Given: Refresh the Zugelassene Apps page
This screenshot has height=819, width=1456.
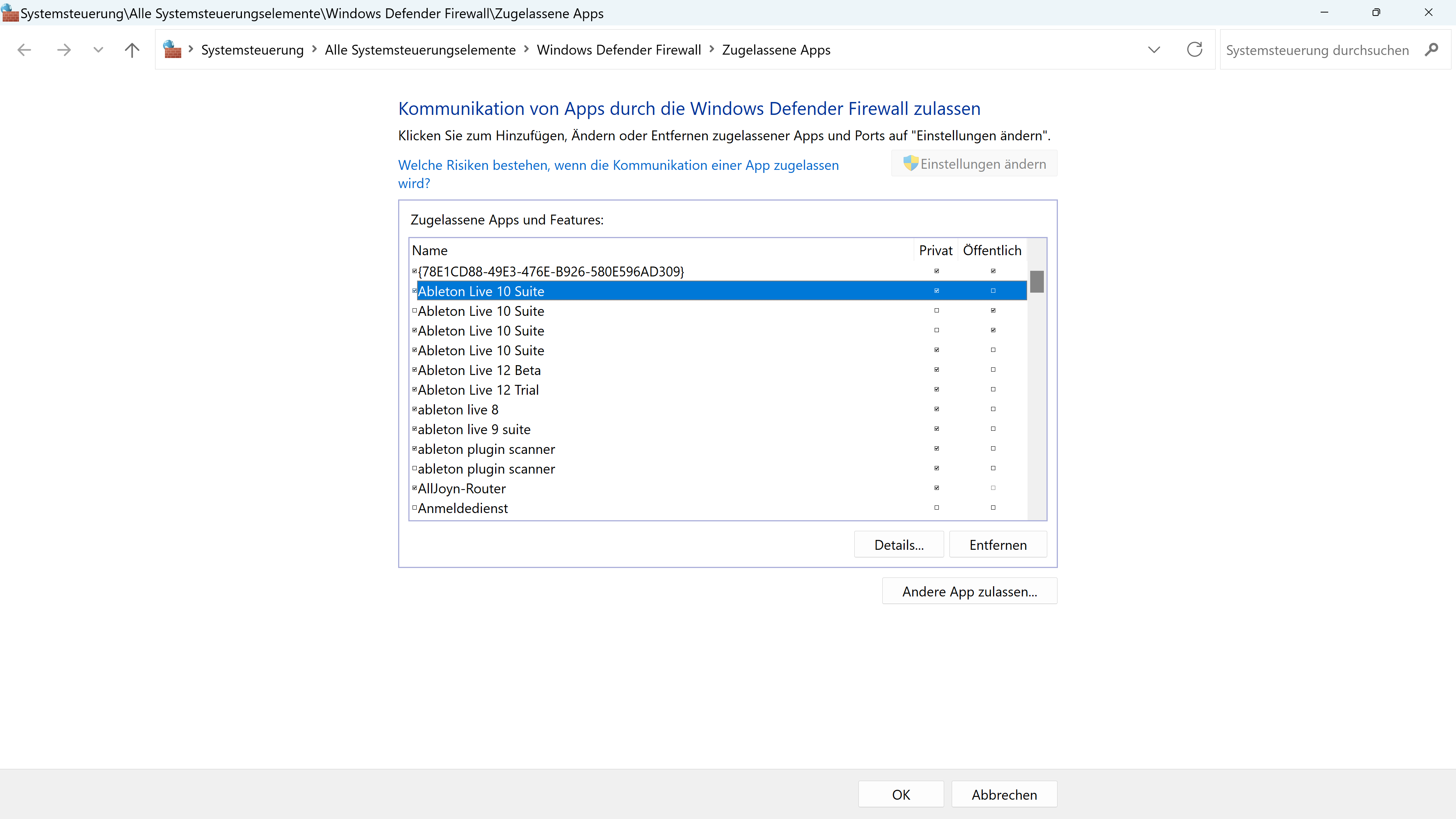Looking at the screenshot, I should coord(1194,50).
